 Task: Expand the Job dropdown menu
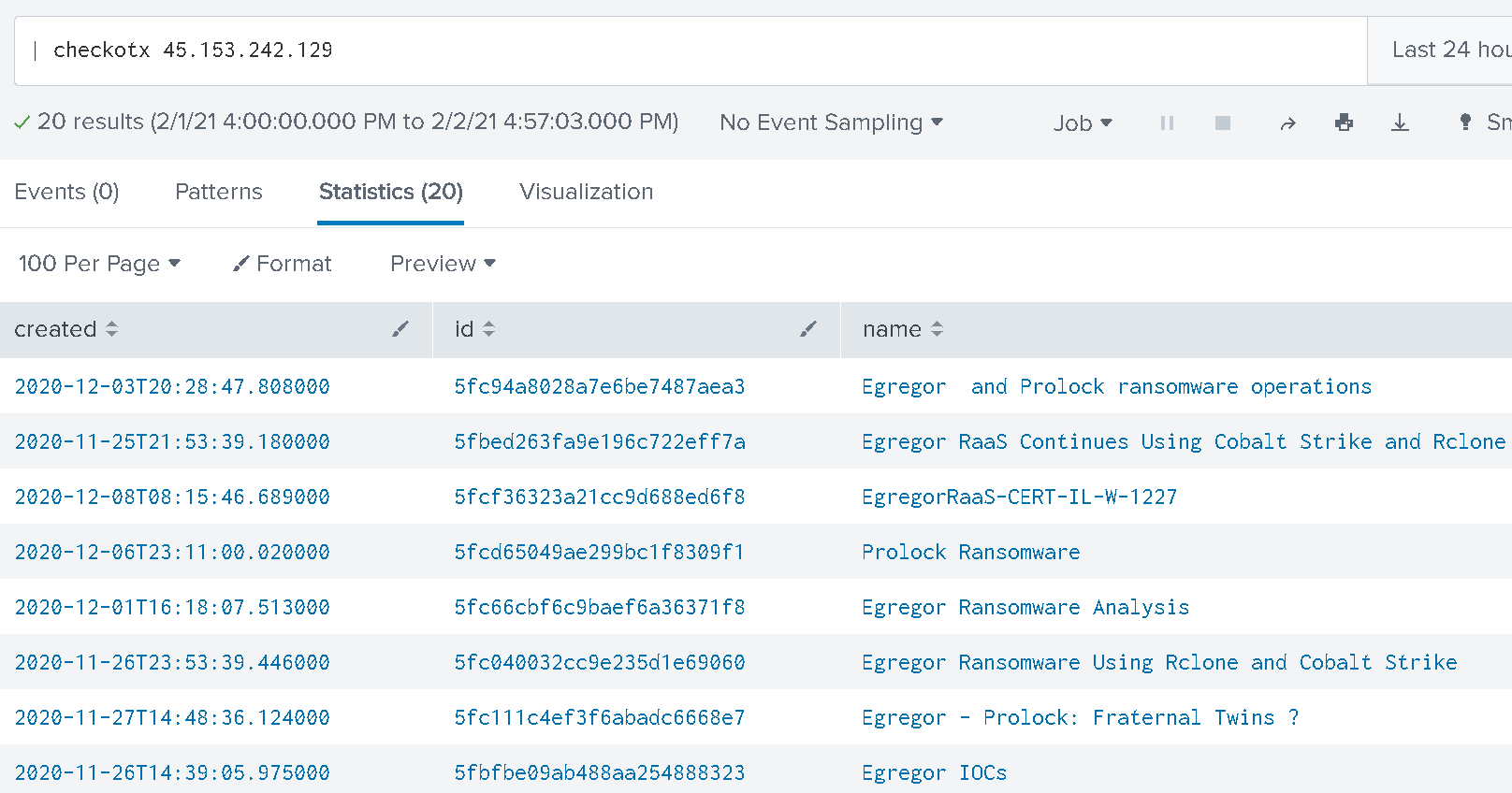click(1083, 123)
